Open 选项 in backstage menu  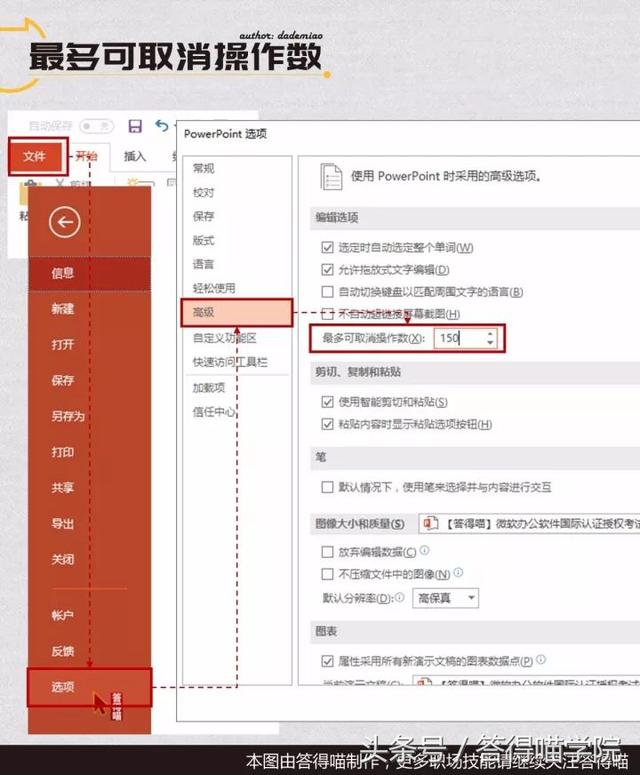click(89, 688)
